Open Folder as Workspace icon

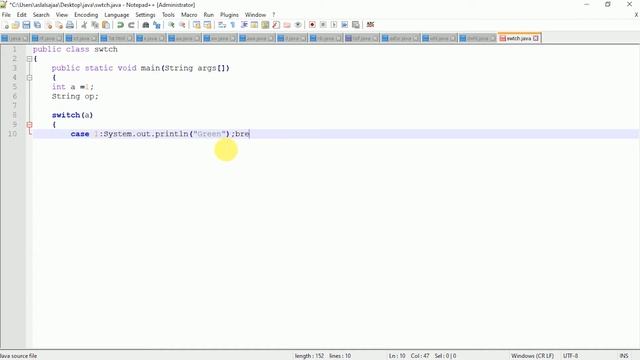[287, 25]
